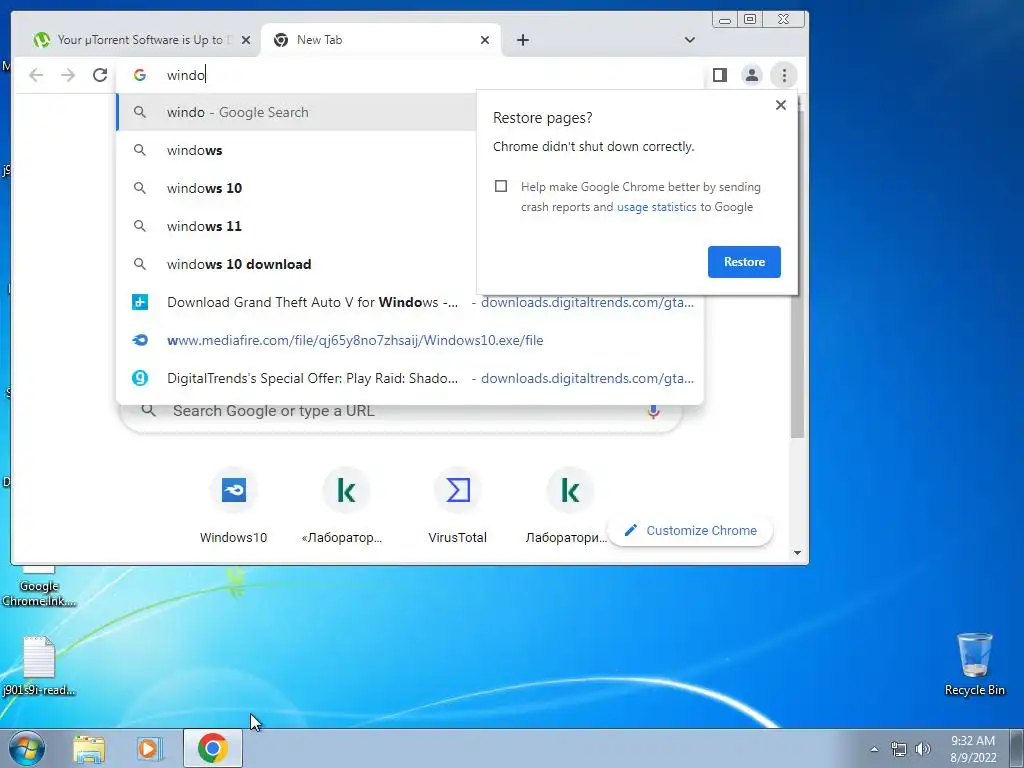The height and width of the screenshot is (768, 1024).
Task: Open File Explorer from taskbar
Action: coord(89,748)
